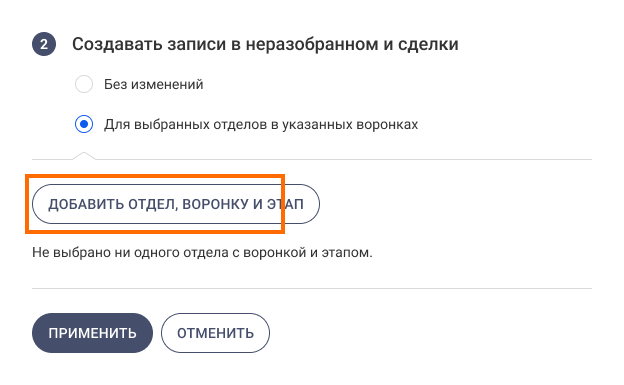Dismiss changes via outlined "Отменить" pill

[x=215, y=333]
